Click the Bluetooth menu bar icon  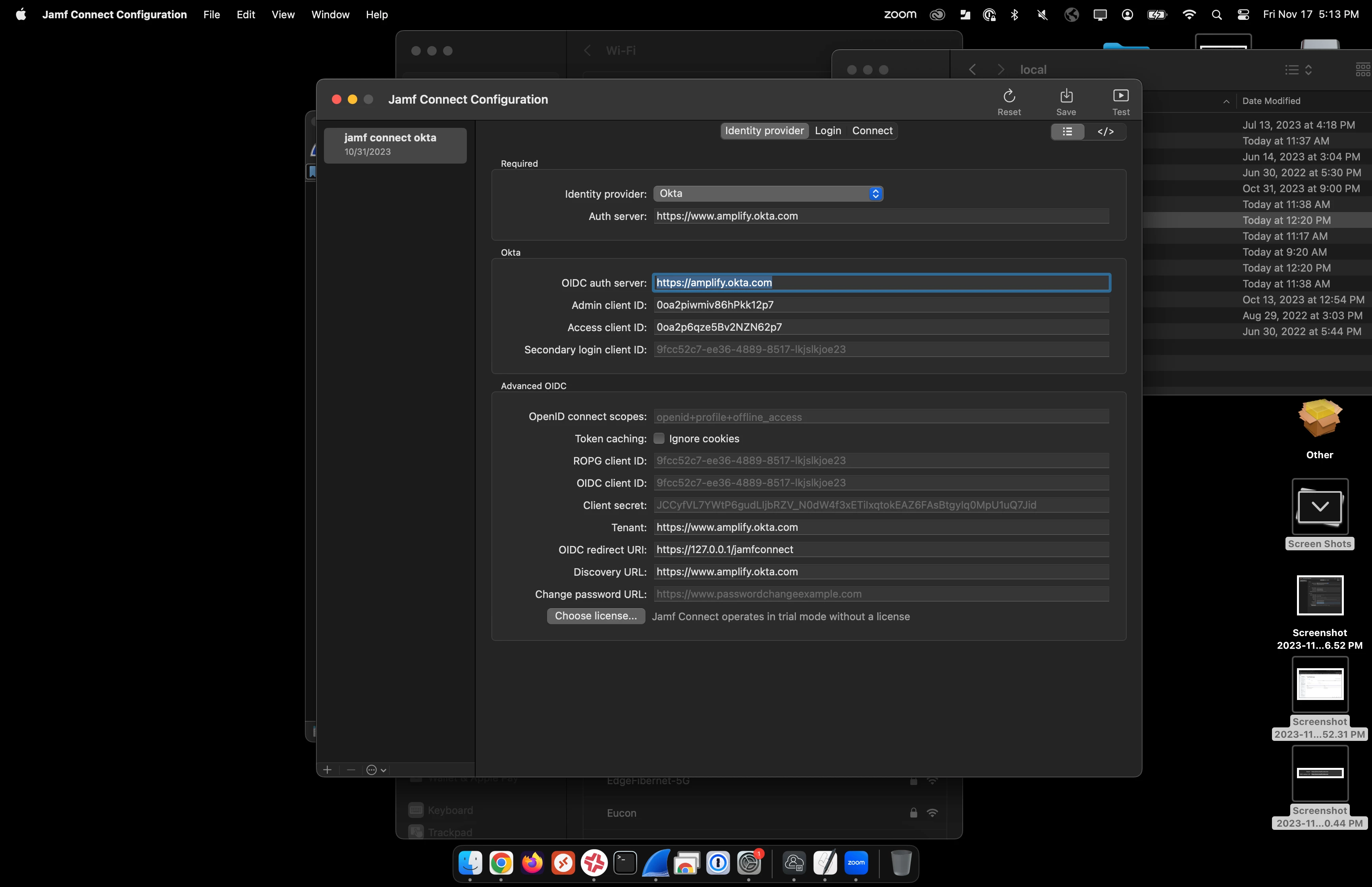pos(1014,14)
